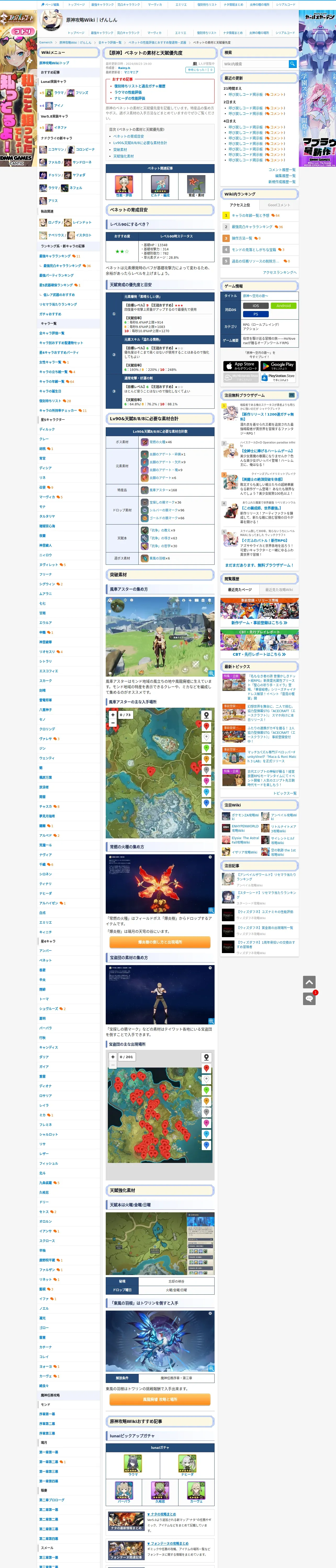Switch to the アクセス上位 ranking tab
Screen dimensions: 336x1568
coord(240,205)
